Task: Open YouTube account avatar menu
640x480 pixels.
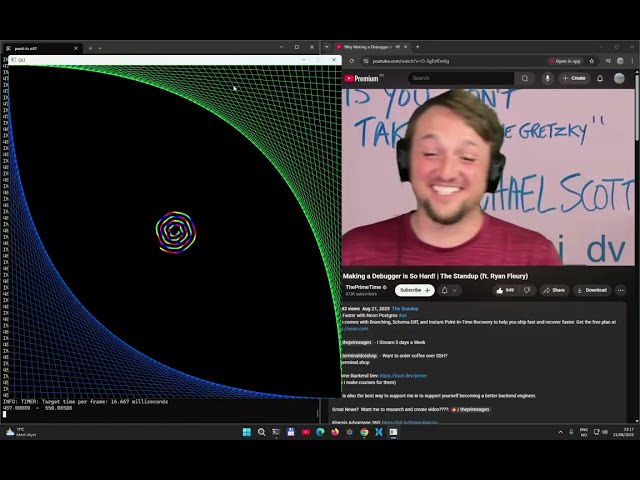Action: click(619, 78)
